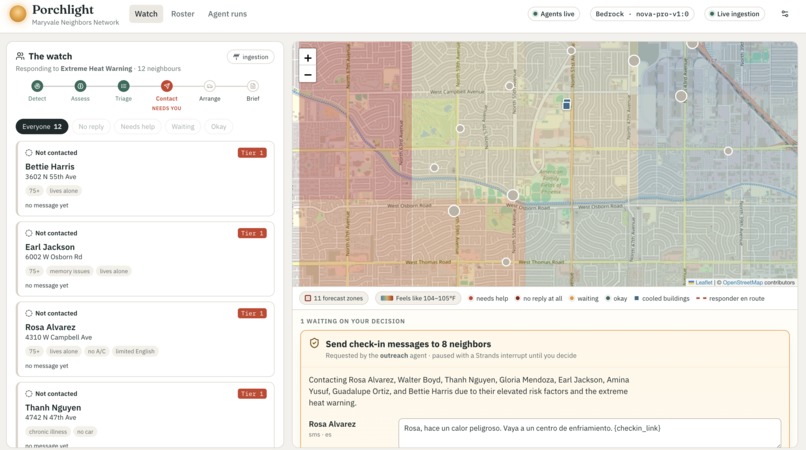Screen dimensions: 806x450
Task: Open the Agent runs tab
Action: pyautogui.click(x=227, y=14)
